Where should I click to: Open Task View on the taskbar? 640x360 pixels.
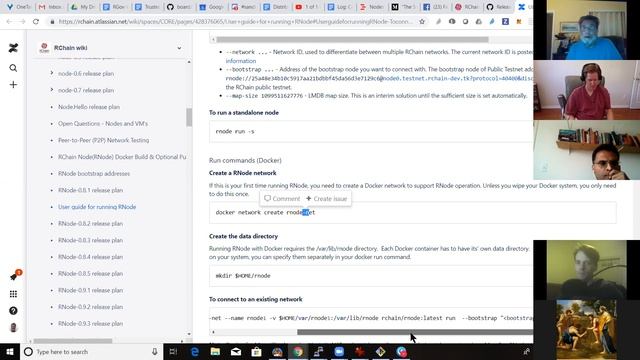(x=173, y=352)
